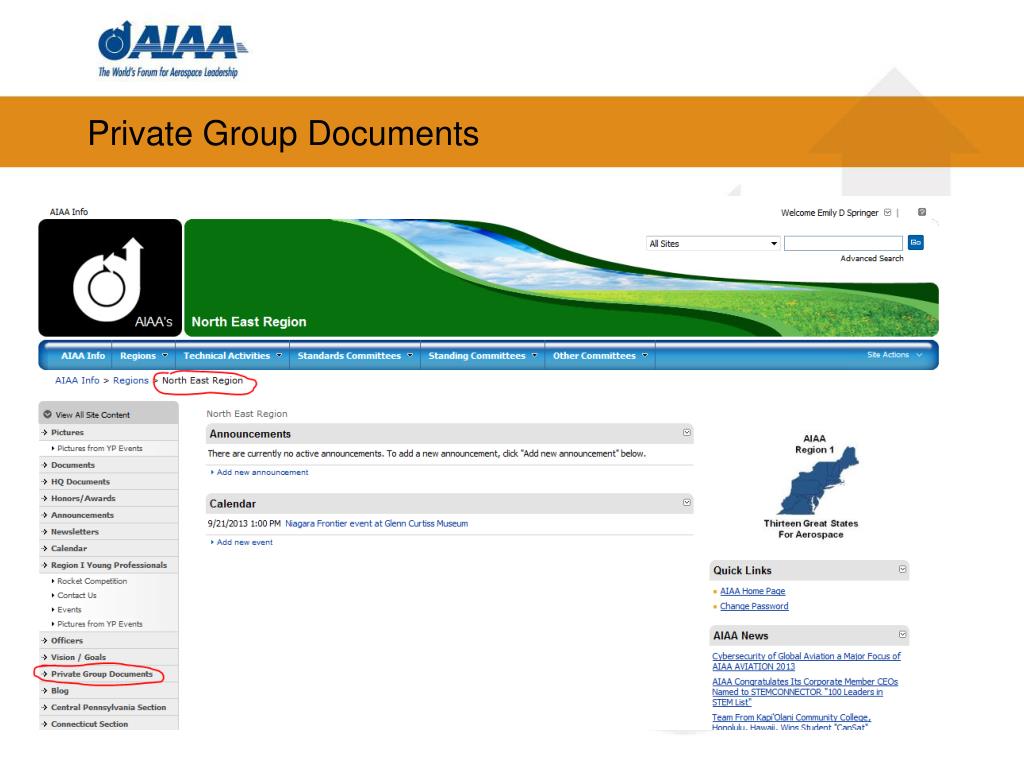Open Officers in the sidebar
The width and height of the screenshot is (1024, 768).
(x=67, y=641)
